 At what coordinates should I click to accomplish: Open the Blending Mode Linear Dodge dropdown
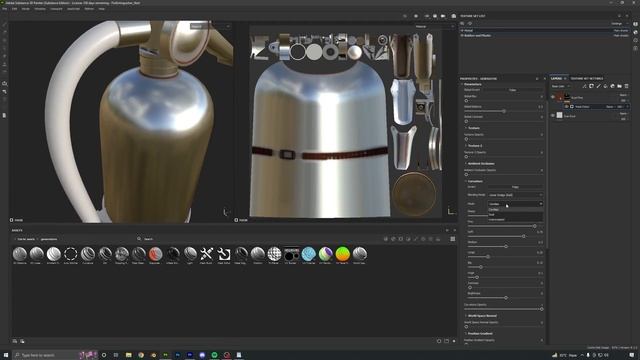516,195
